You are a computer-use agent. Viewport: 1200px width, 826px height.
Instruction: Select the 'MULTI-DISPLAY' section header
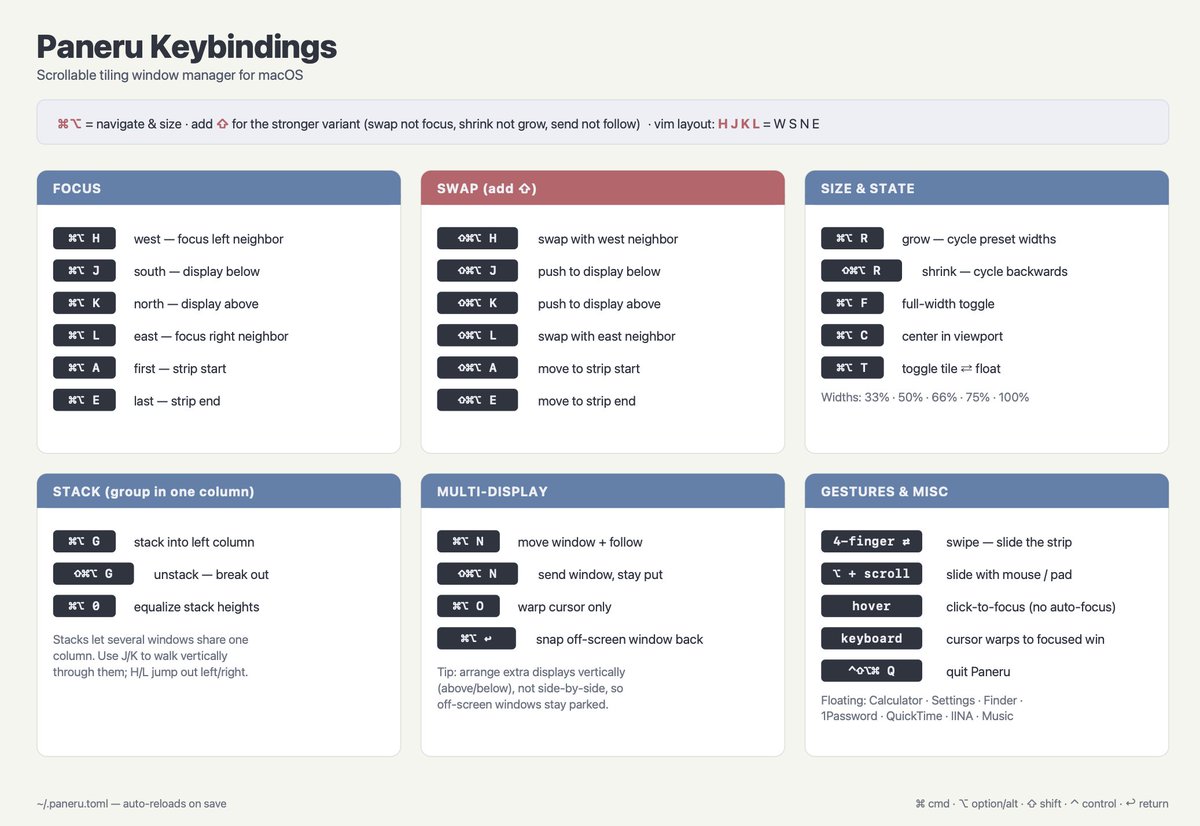(603, 491)
